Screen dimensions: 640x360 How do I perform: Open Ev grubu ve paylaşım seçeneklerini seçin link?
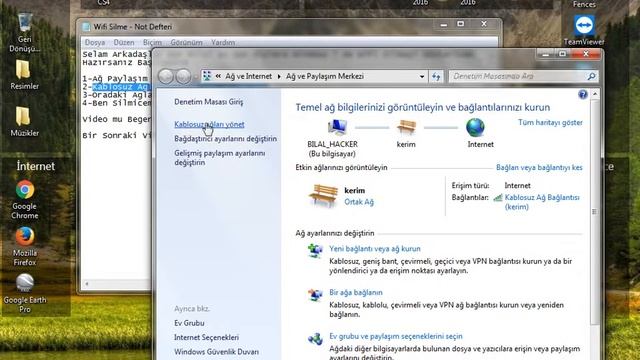pyautogui.click(x=396, y=336)
